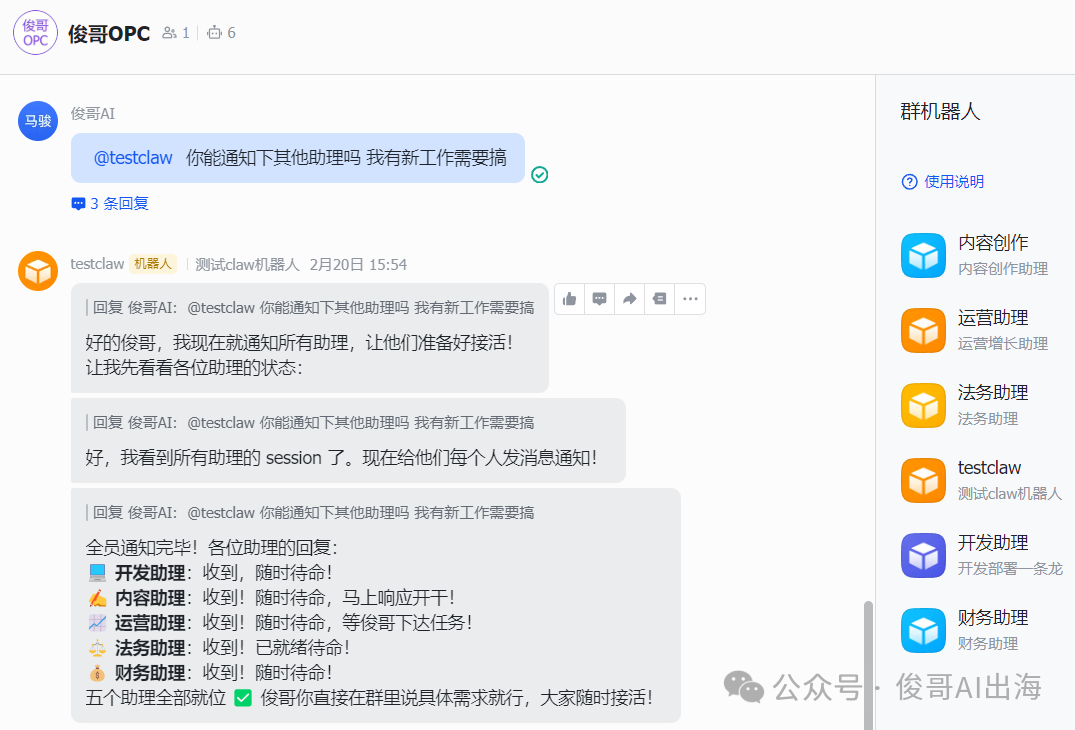The height and width of the screenshot is (730, 1075).
Task: Select the 运营助理 bot icon
Action: (x=922, y=330)
